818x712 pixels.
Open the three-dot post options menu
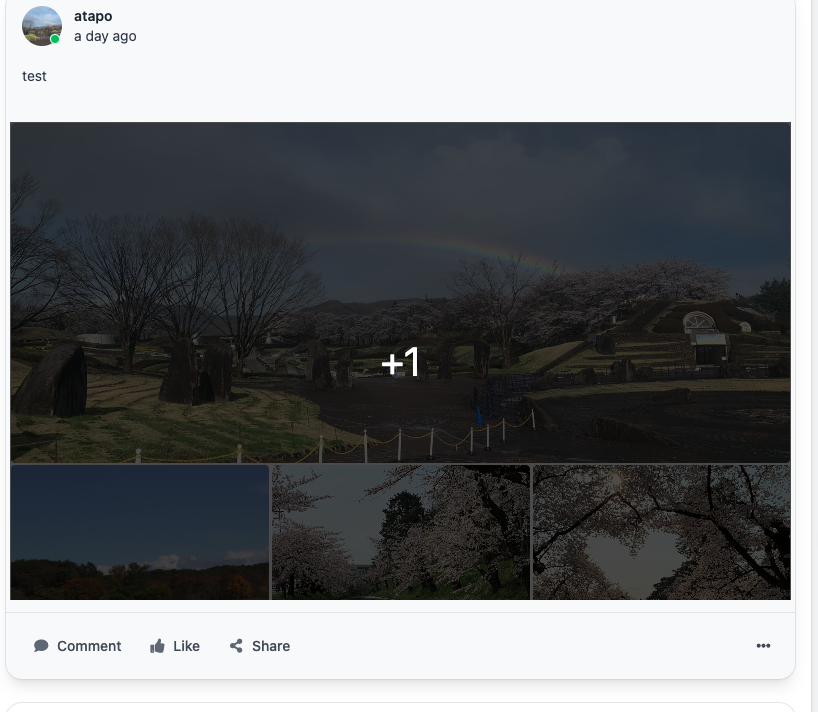coord(763,646)
